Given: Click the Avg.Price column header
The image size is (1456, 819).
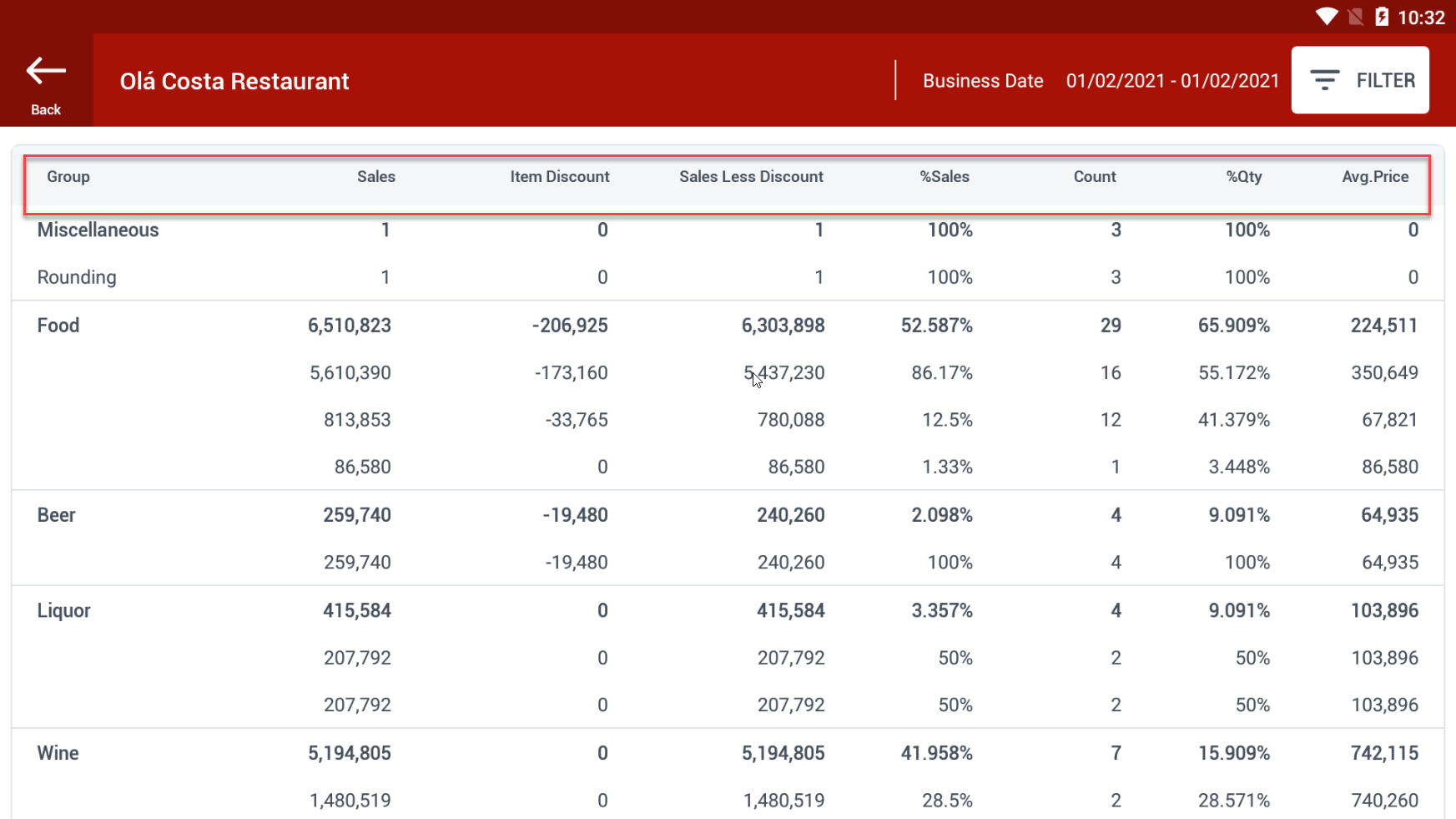Looking at the screenshot, I should 1374,177.
